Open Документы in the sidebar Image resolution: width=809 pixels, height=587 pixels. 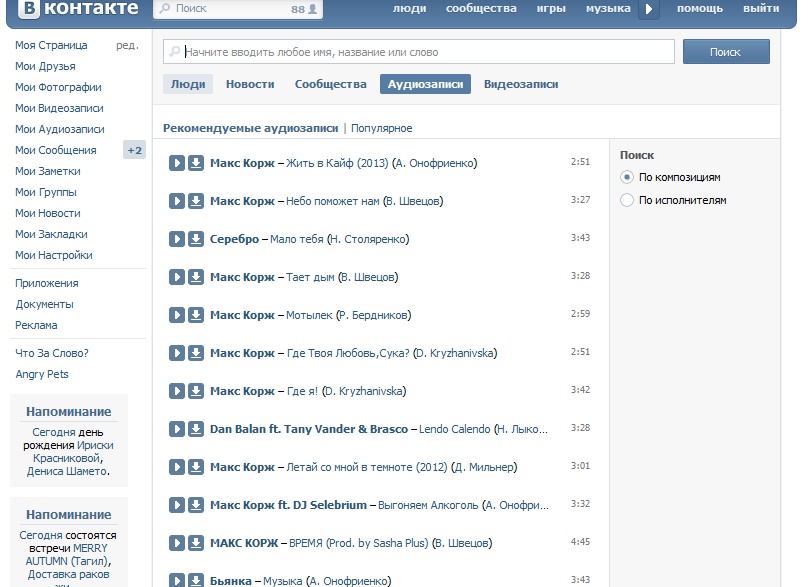pos(44,304)
